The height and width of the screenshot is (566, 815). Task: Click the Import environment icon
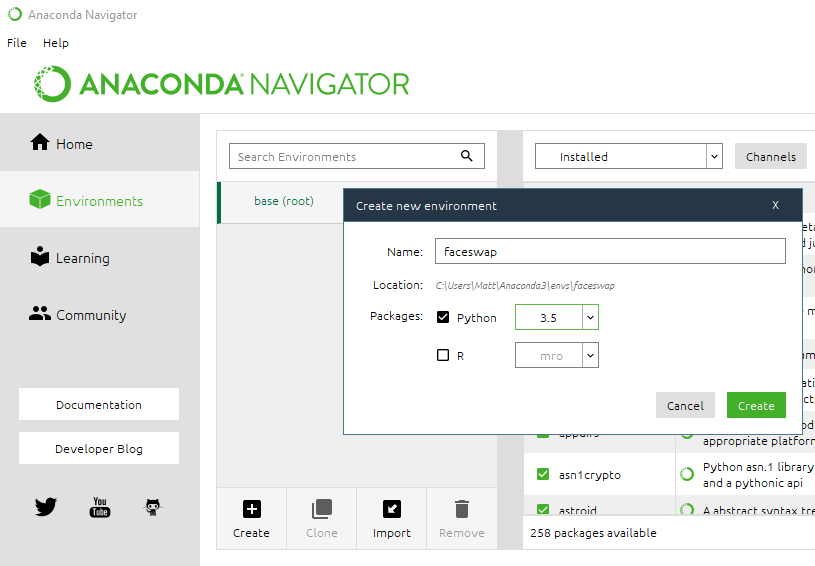point(392,509)
